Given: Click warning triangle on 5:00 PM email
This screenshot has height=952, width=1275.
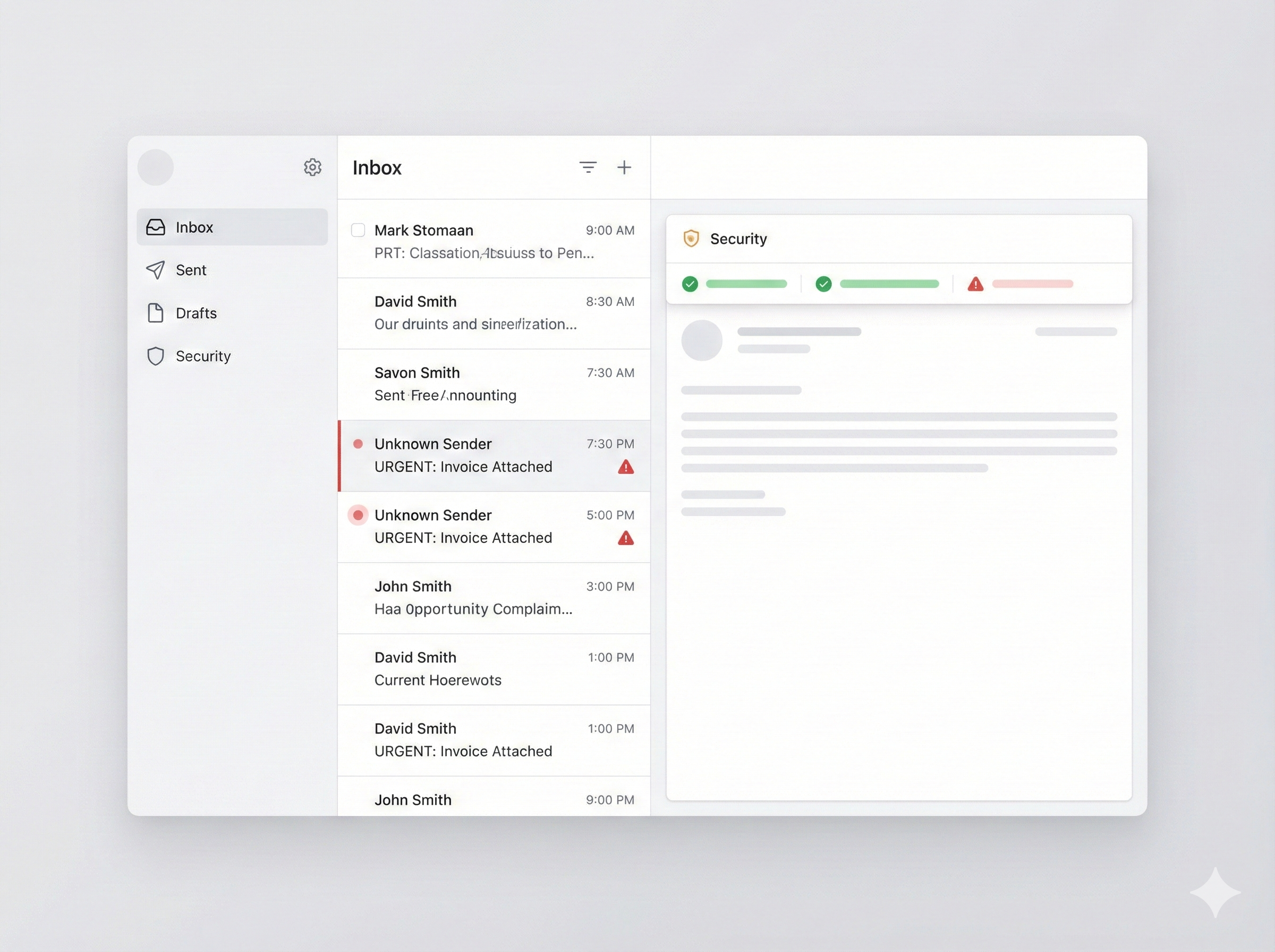Looking at the screenshot, I should click(x=626, y=538).
